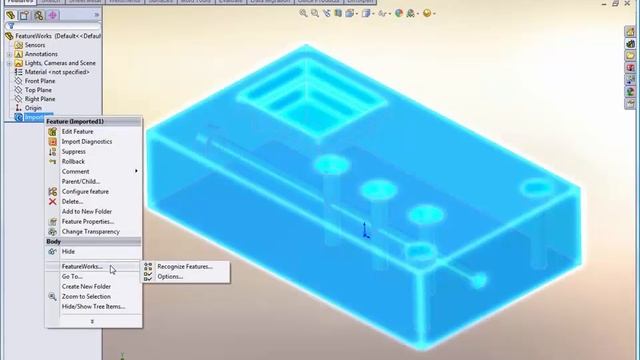Select Create New Folder entry
This screenshot has width=640, height=360.
[86, 287]
